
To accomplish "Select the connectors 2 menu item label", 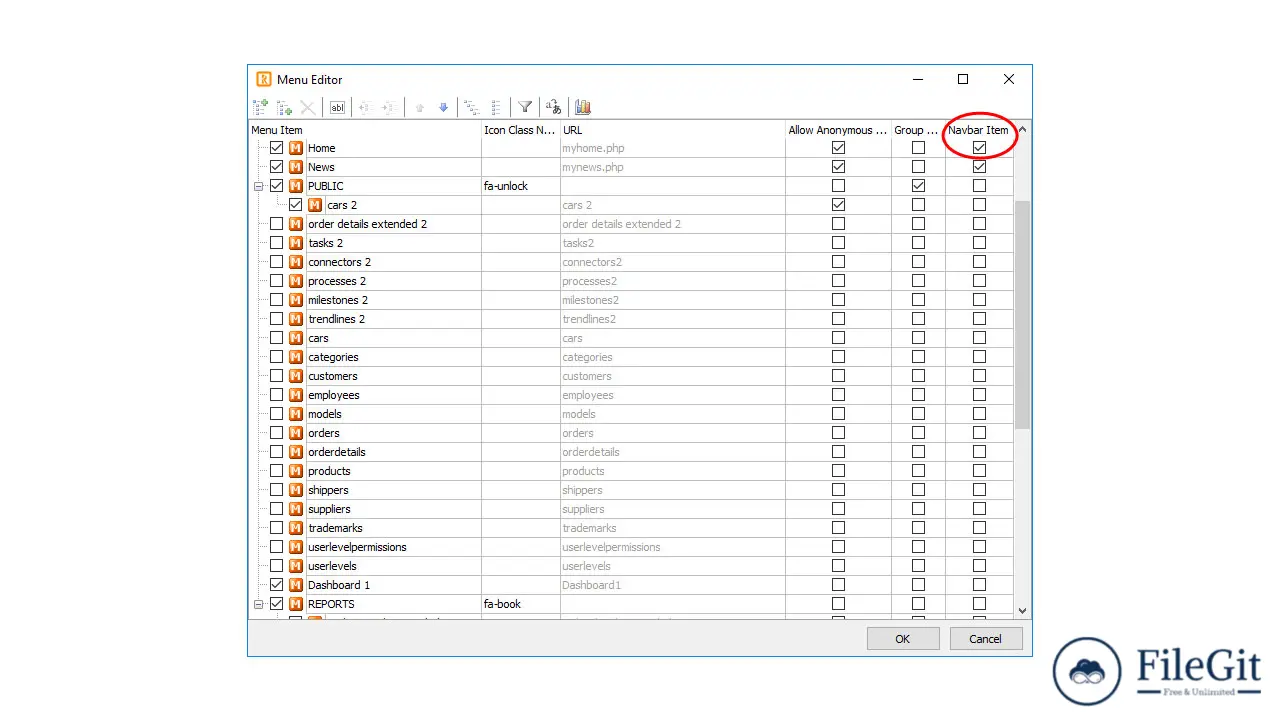I will pyautogui.click(x=339, y=262).
